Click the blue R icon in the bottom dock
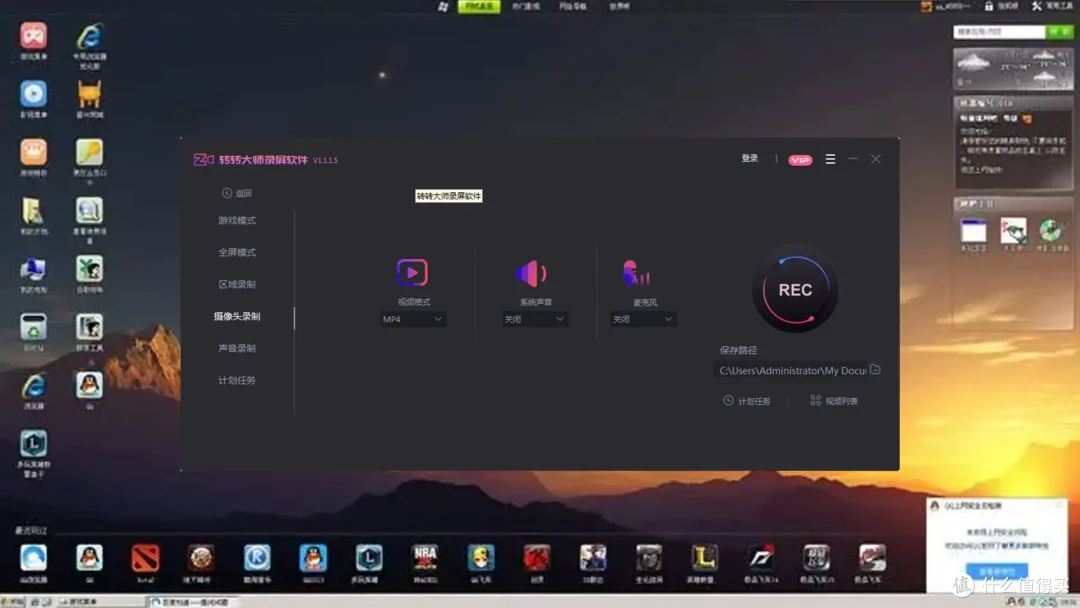 point(257,558)
